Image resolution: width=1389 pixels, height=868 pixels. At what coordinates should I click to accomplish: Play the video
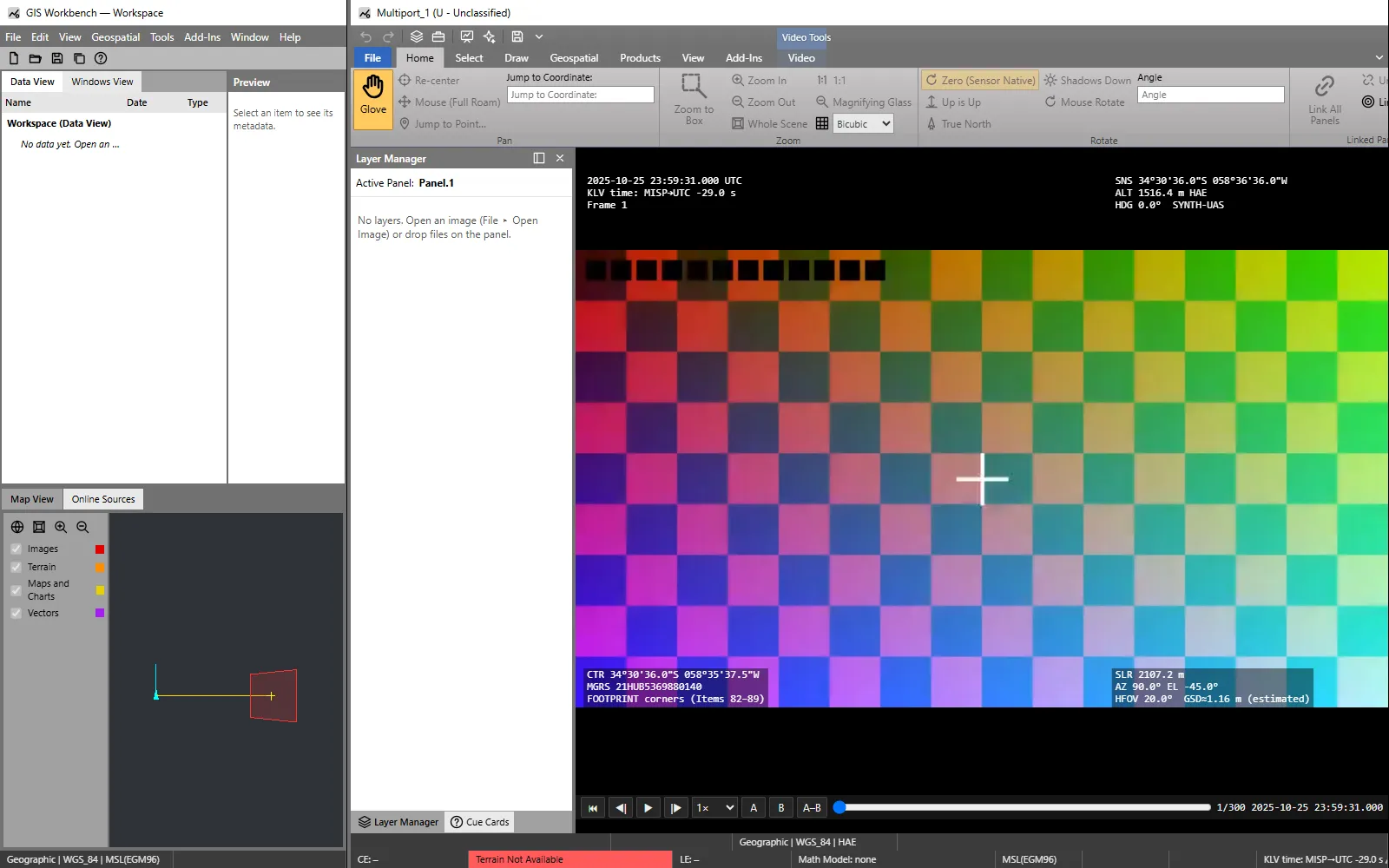pyautogui.click(x=648, y=807)
